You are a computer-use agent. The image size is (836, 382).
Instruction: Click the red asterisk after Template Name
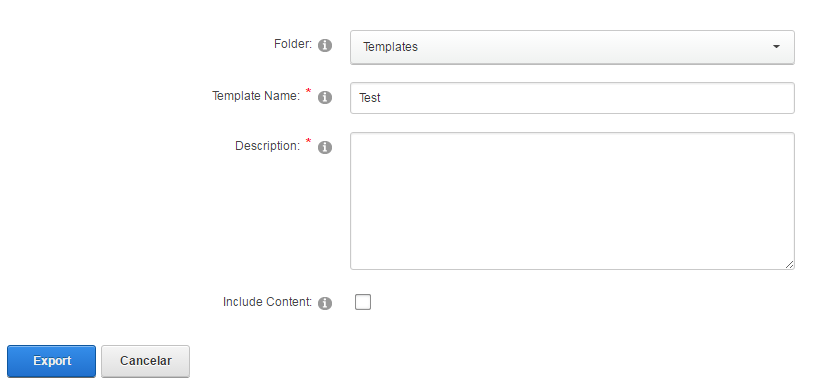308,92
